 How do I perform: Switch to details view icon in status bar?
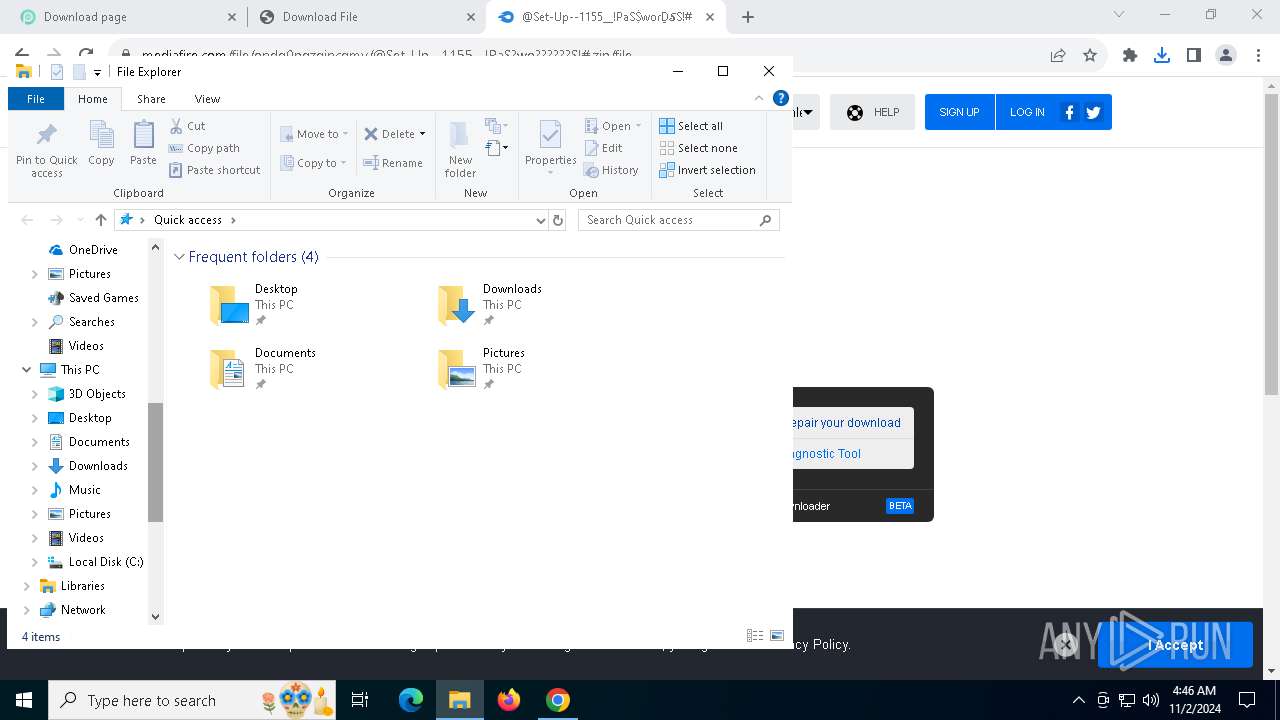pos(755,636)
